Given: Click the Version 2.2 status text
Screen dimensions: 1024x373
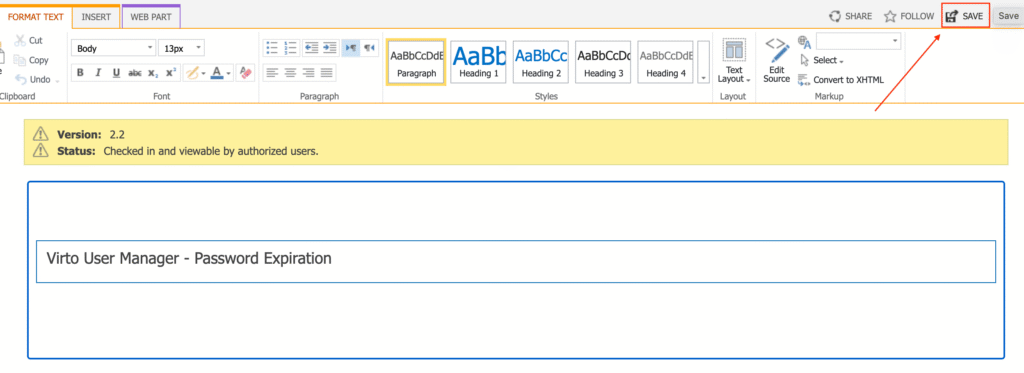Looking at the screenshot, I should [91, 135].
